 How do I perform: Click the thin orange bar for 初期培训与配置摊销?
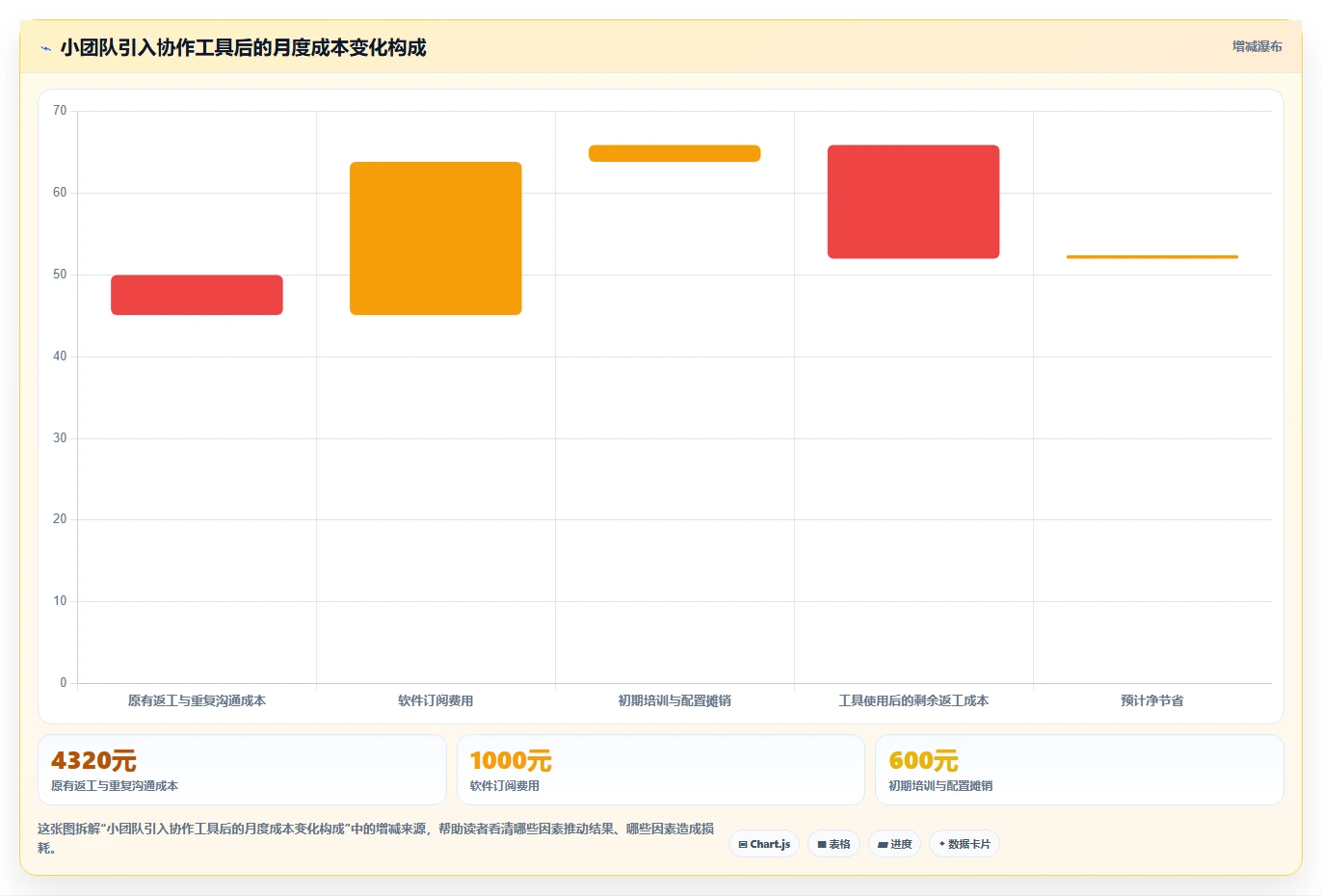pyautogui.click(x=674, y=153)
